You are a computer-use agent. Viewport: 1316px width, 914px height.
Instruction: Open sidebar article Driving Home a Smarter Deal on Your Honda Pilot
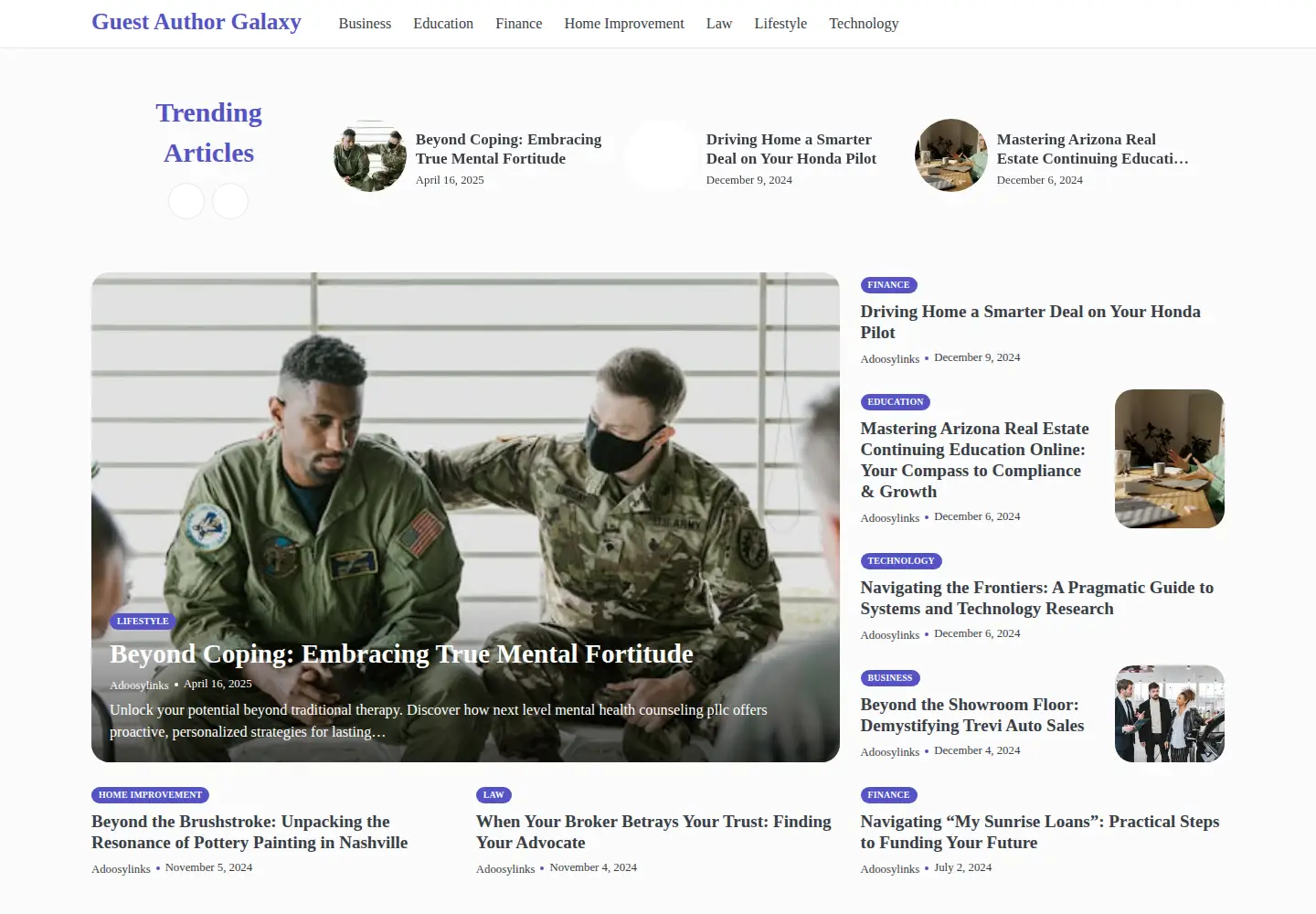[x=1030, y=322]
